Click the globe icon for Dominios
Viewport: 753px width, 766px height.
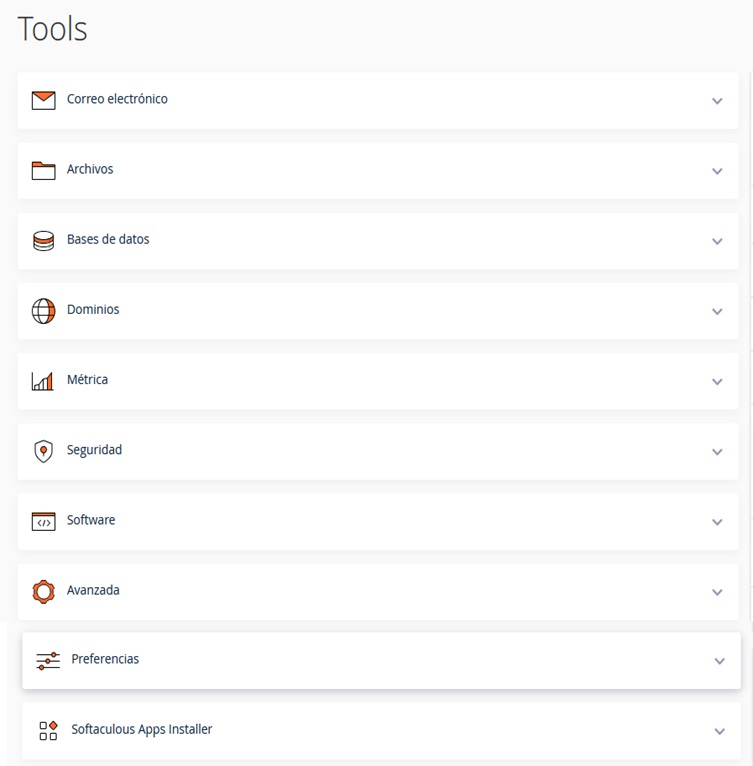click(x=43, y=311)
